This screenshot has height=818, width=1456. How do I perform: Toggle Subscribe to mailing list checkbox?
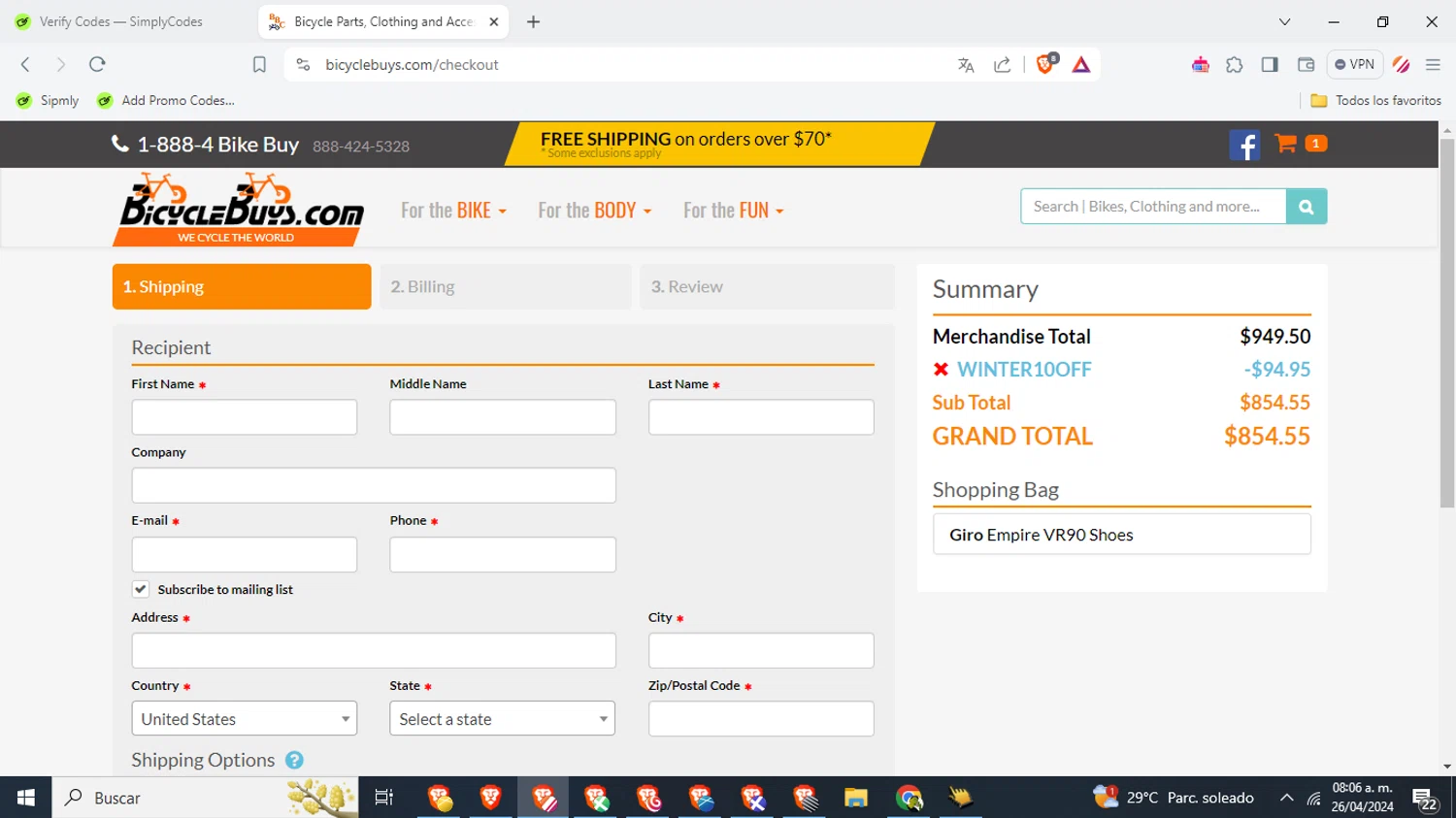click(x=141, y=589)
